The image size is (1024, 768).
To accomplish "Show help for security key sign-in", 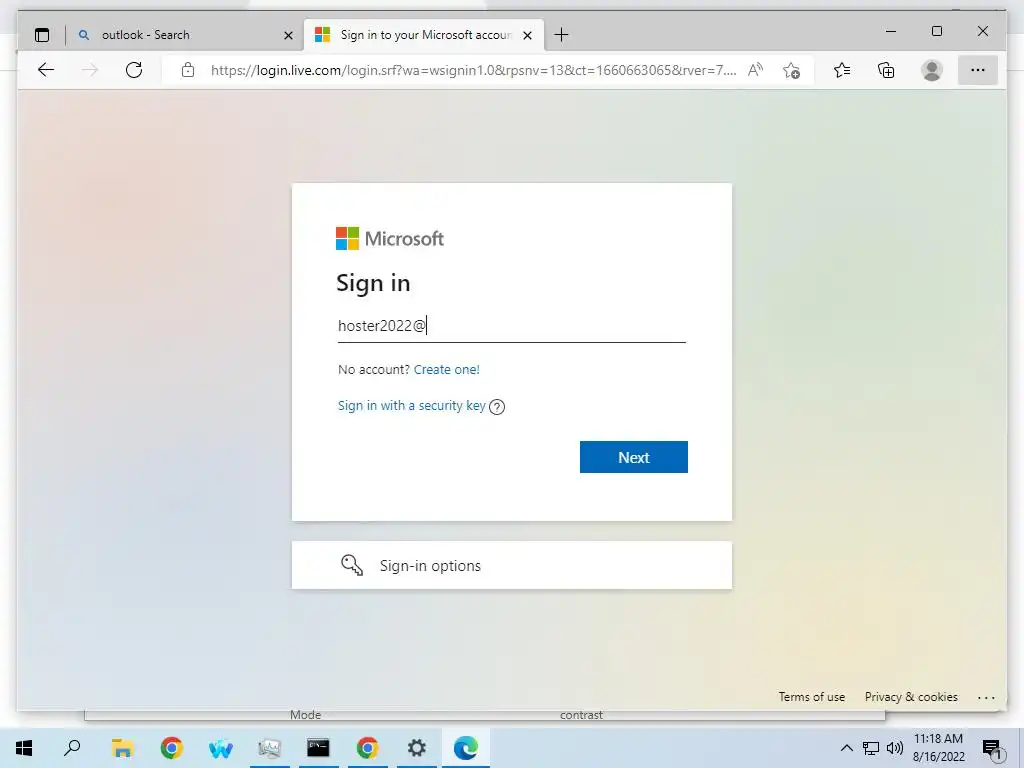I will point(497,407).
